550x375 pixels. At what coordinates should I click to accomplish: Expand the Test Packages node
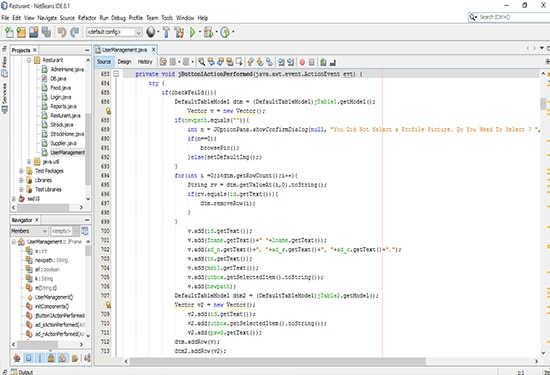pos(21,171)
